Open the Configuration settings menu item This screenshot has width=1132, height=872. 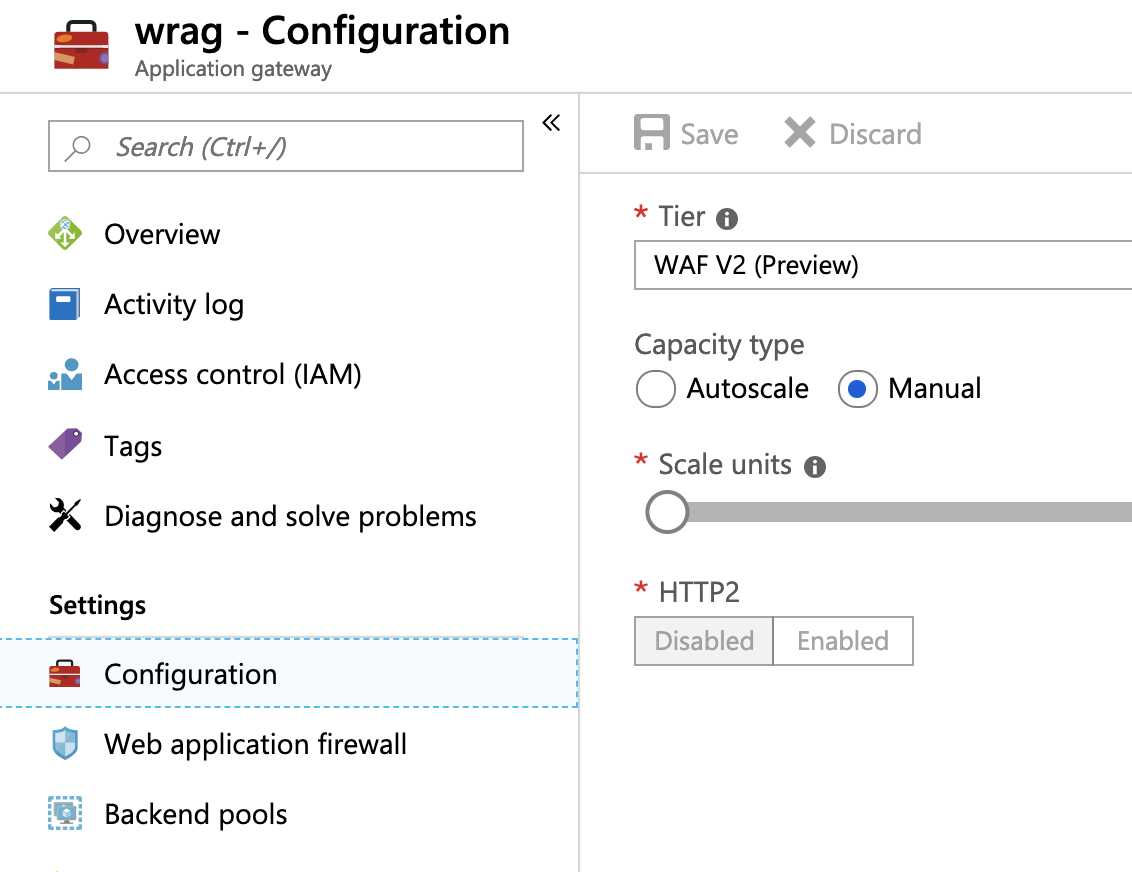click(x=190, y=674)
